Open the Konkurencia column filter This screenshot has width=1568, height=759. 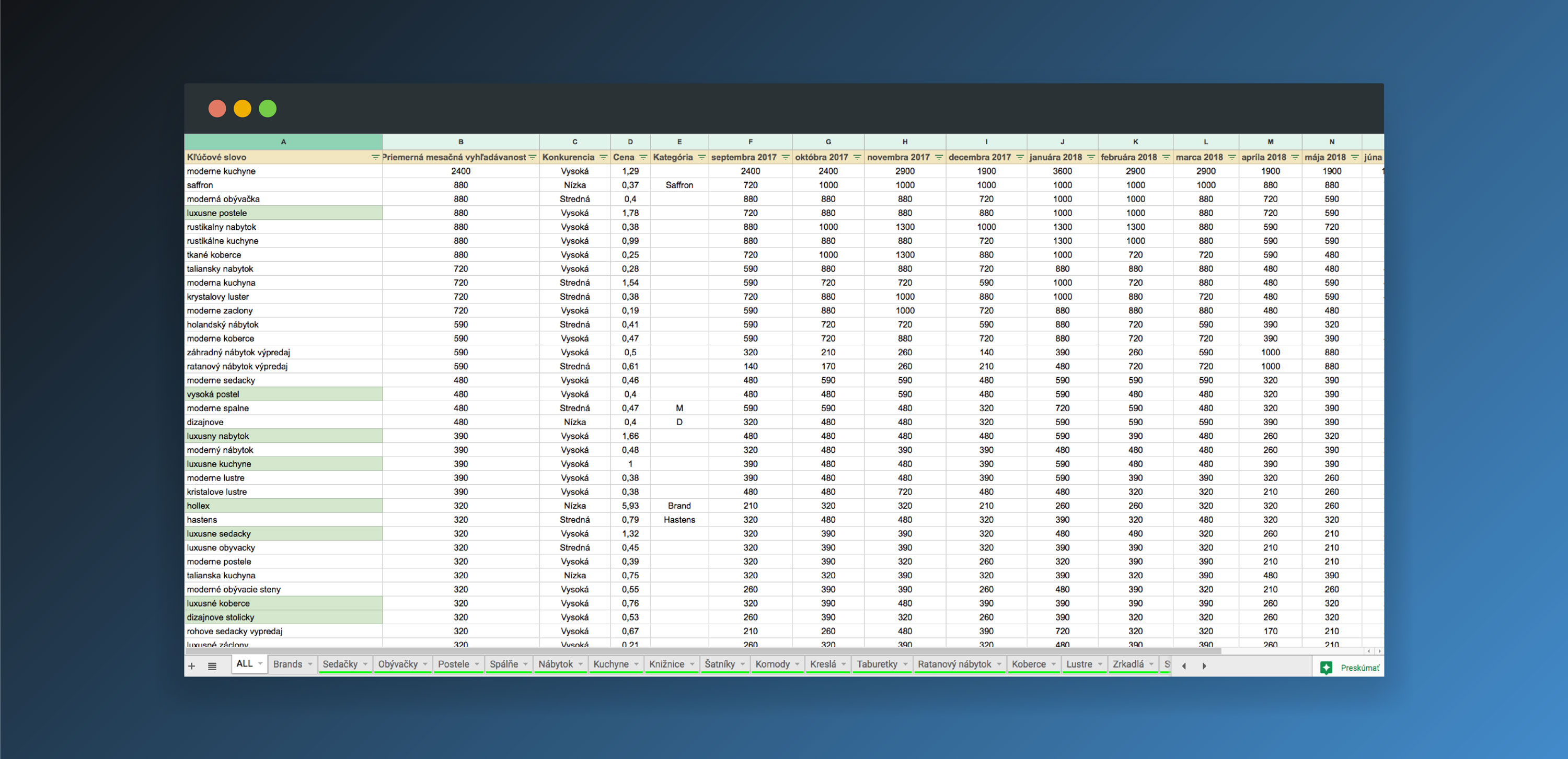603,157
